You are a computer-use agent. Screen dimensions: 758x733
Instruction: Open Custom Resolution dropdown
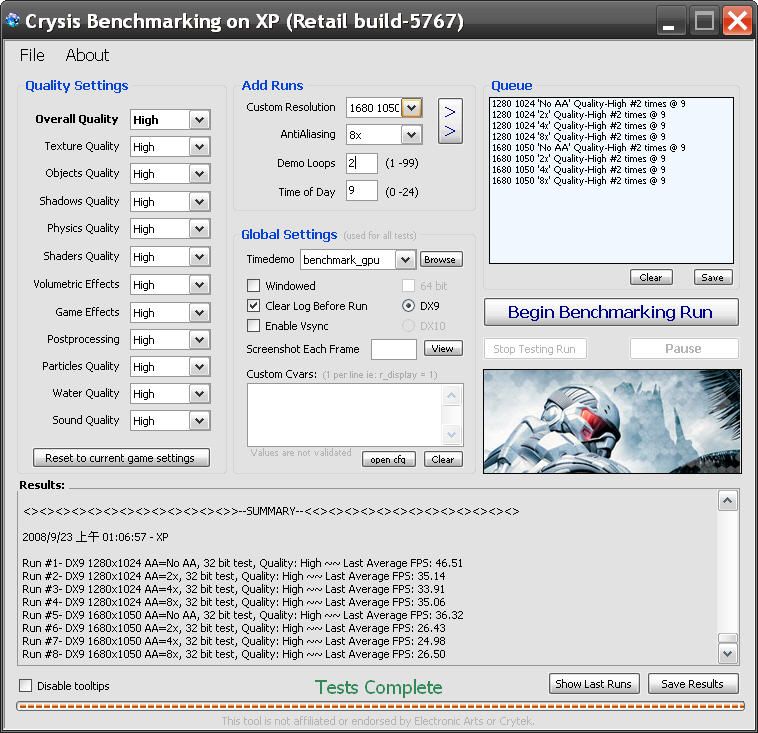411,108
